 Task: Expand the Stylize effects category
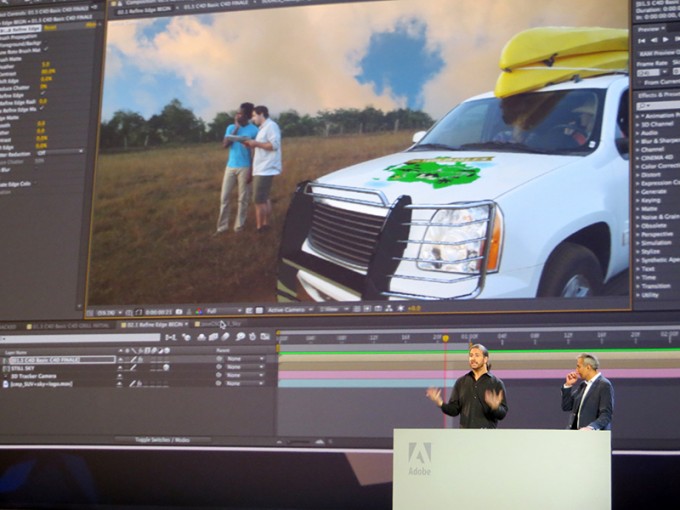click(x=638, y=252)
